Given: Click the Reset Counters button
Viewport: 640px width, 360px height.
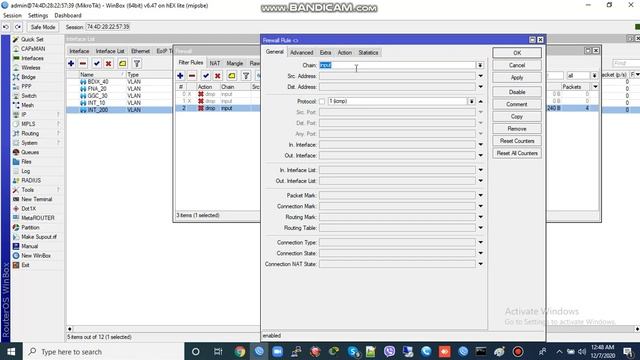Looking at the screenshot, I should pos(517,141).
